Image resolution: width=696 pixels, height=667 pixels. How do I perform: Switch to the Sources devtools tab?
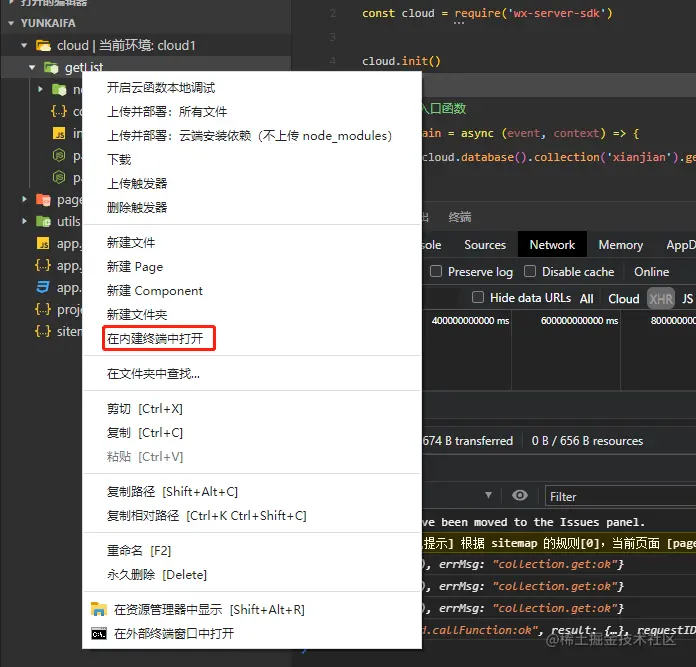(485, 245)
